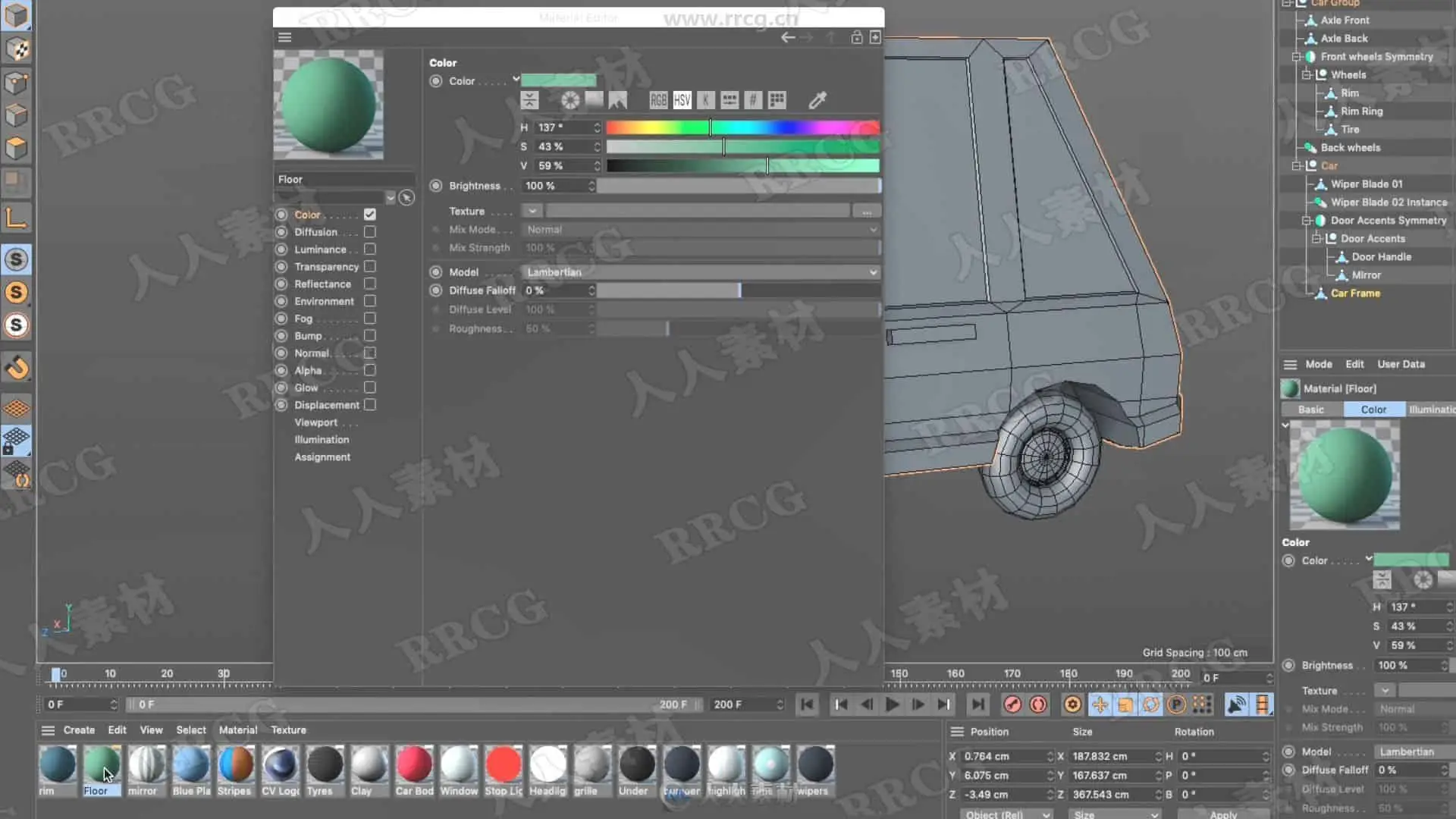Select the Stop Light red material thumbnail
The height and width of the screenshot is (819, 1456).
(x=504, y=764)
